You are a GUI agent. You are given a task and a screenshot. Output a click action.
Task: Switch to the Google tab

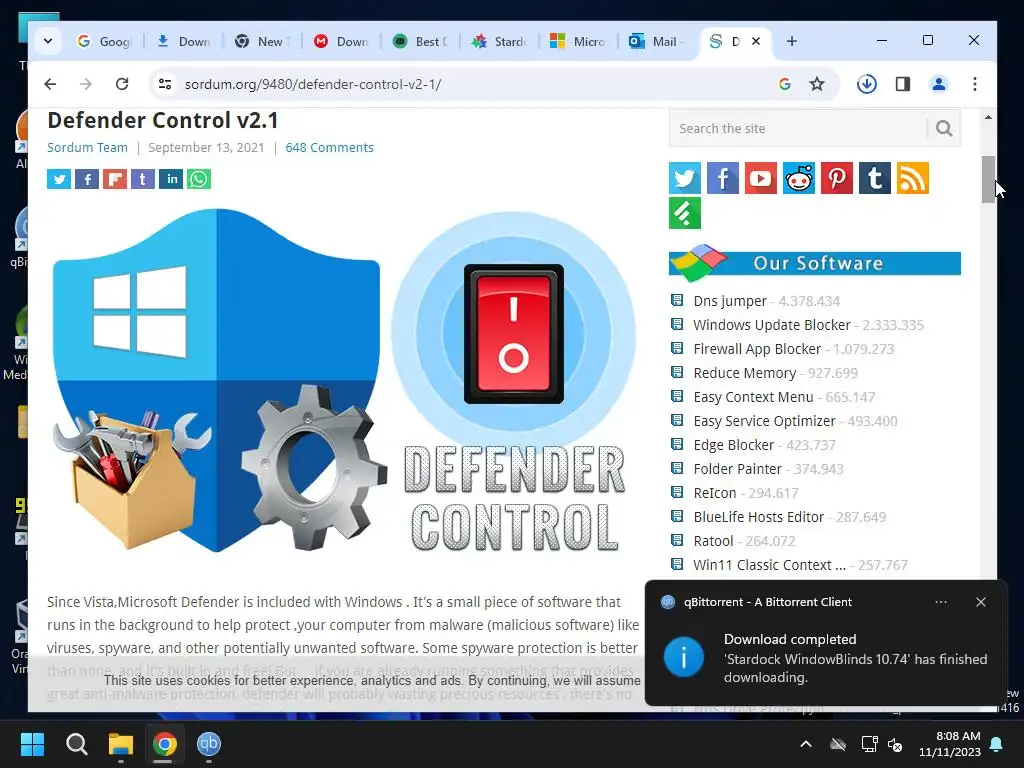tap(106, 41)
